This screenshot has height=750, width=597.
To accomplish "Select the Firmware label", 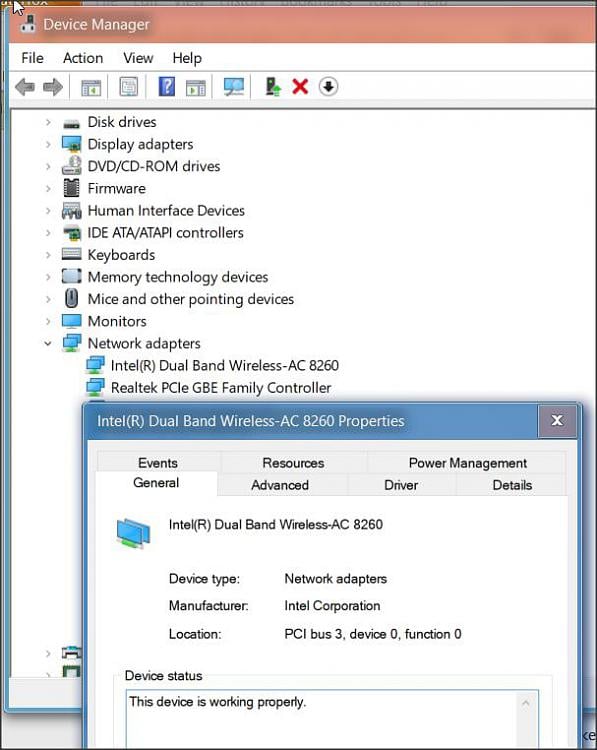I will click(x=116, y=188).
